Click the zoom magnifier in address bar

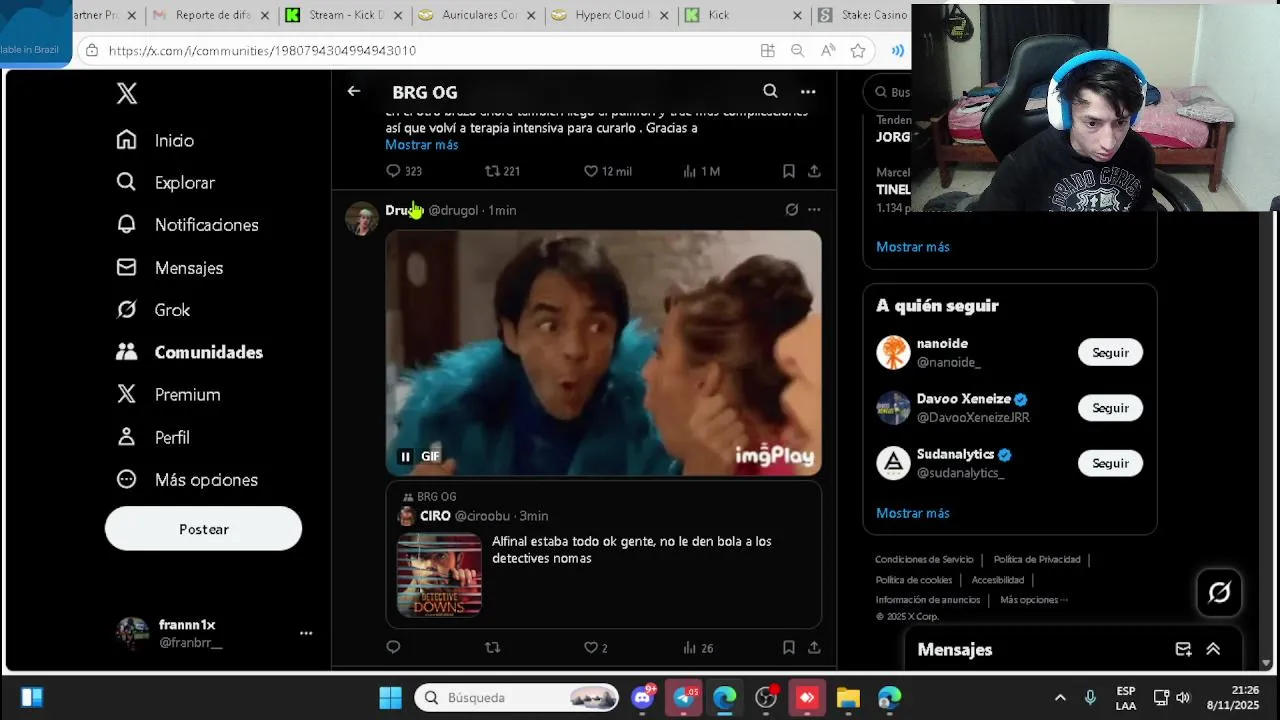tap(797, 50)
